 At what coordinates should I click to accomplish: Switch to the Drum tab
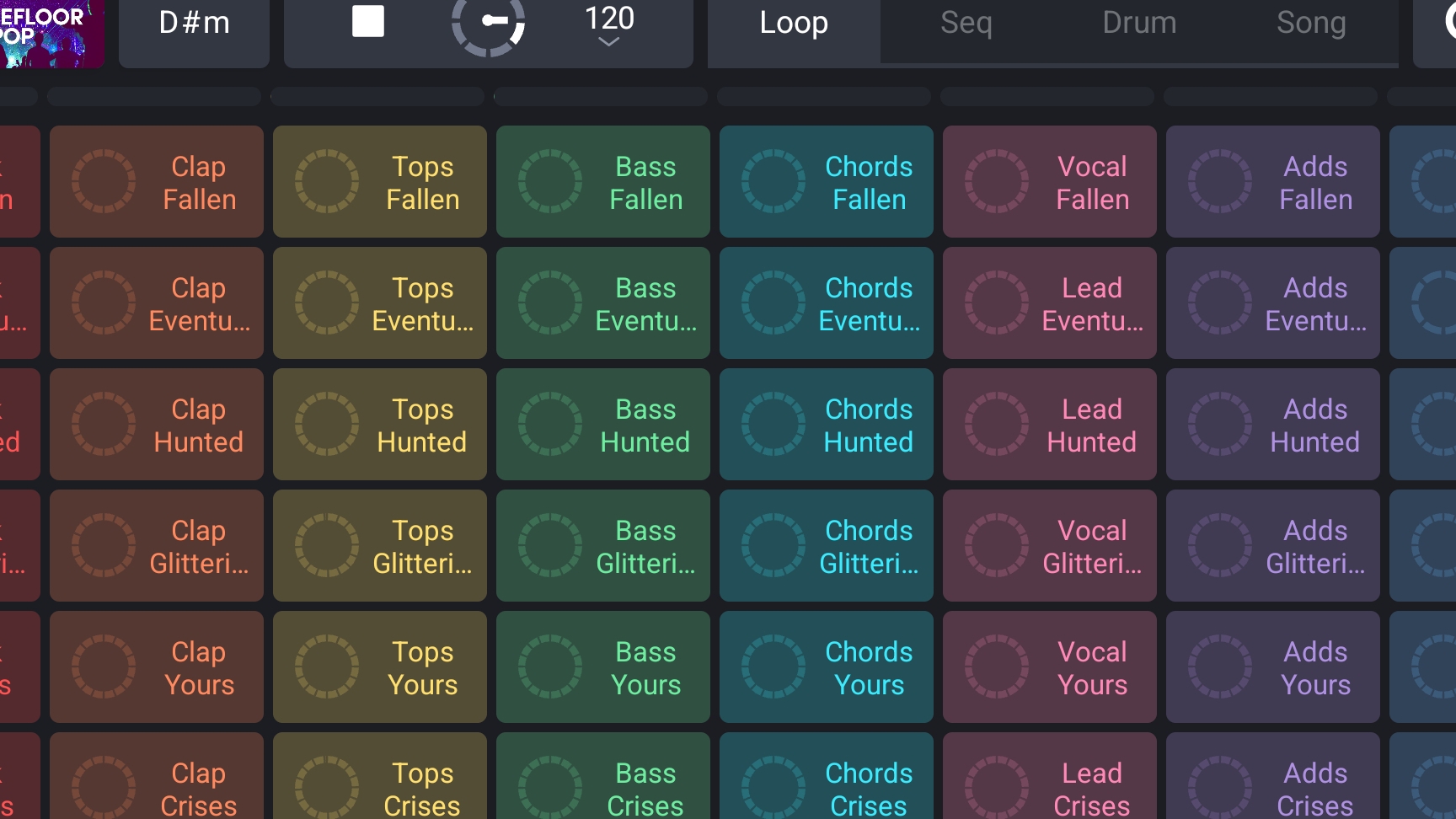(x=1139, y=24)
